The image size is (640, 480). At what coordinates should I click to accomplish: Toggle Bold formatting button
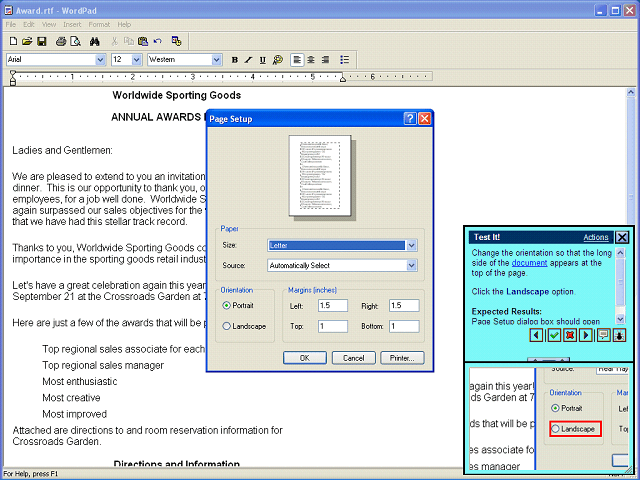(235, 60)
